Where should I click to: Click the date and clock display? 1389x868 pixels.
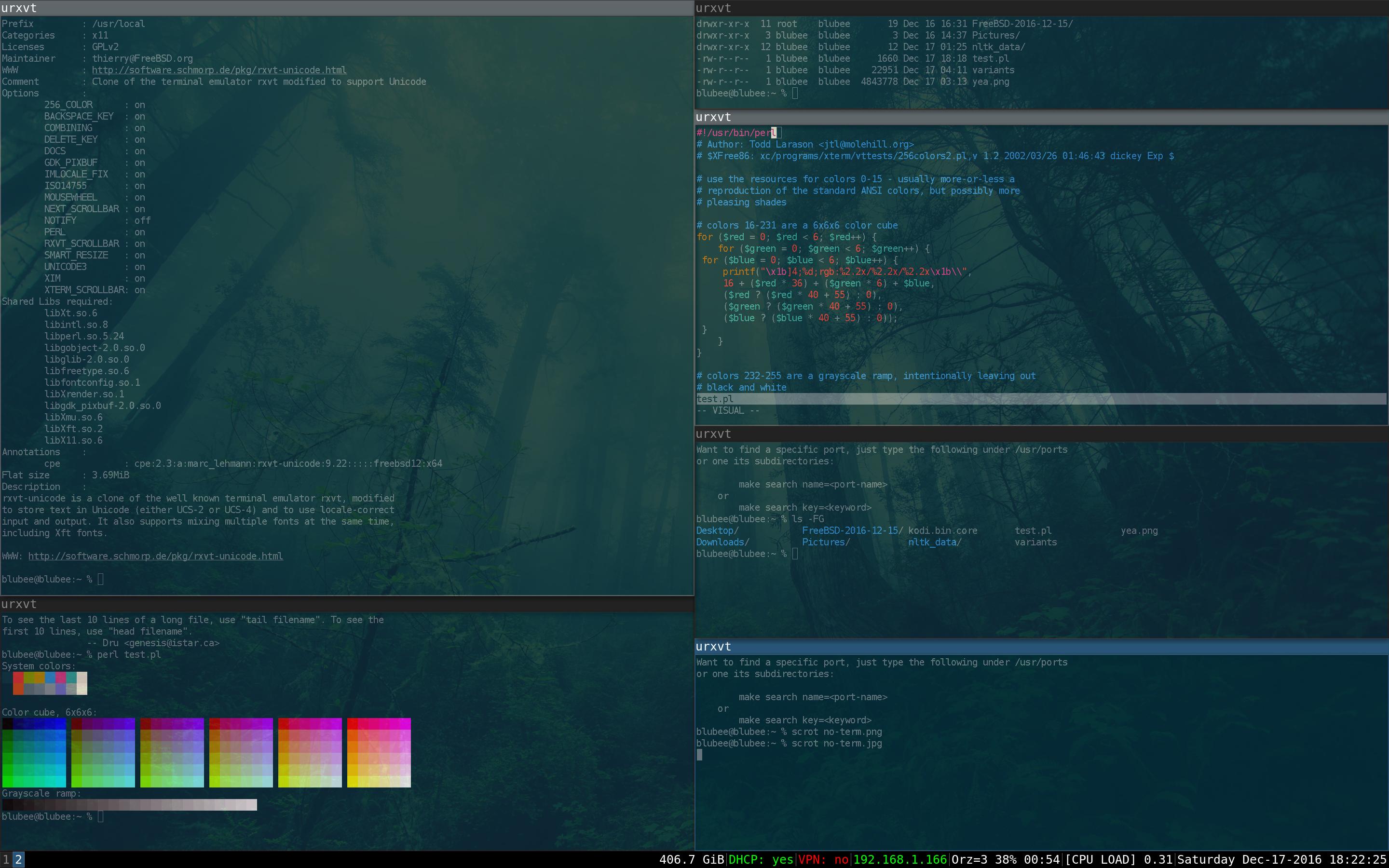tap(1281, 859)
